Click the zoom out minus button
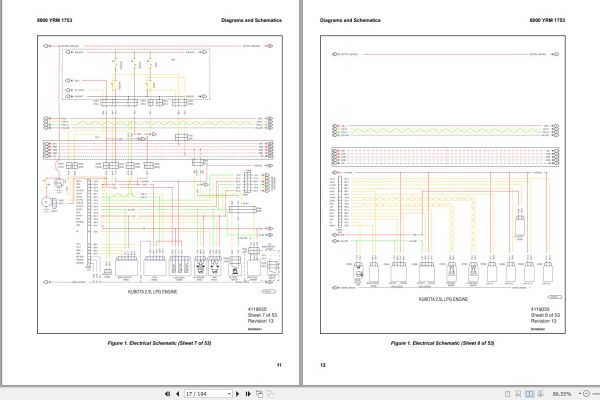 (x=587, y=393)
